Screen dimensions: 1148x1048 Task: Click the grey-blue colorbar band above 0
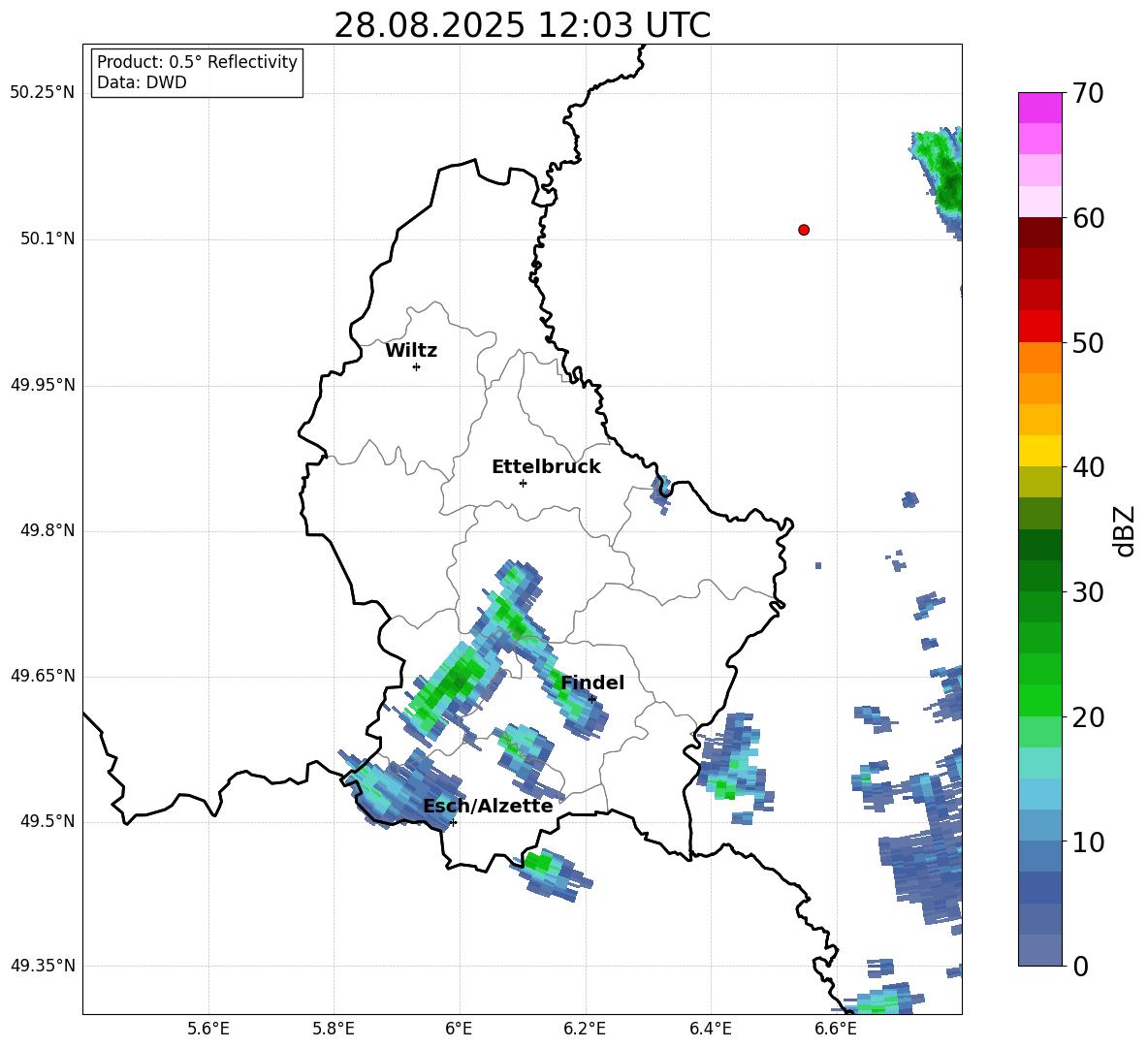(x=1039, y=950)
